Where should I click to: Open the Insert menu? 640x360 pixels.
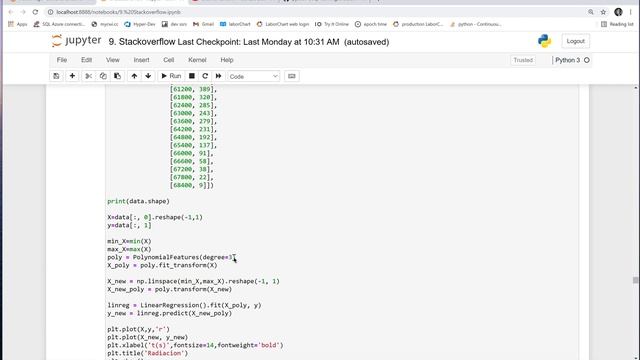click(x=141, y=60)
